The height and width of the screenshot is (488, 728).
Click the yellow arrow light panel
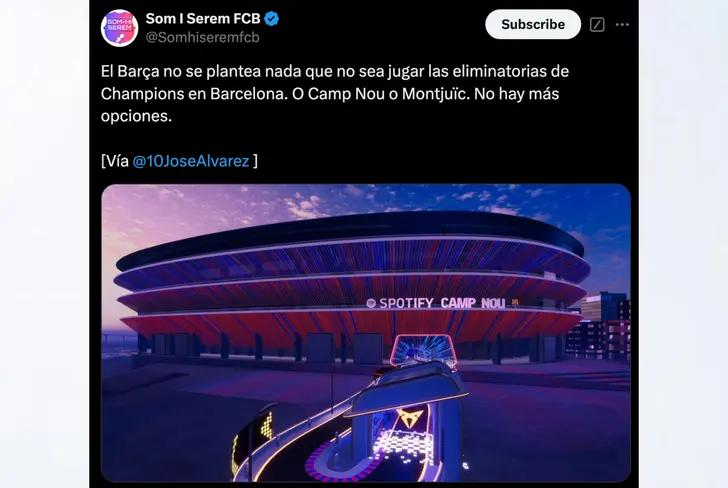coord(266,426)
